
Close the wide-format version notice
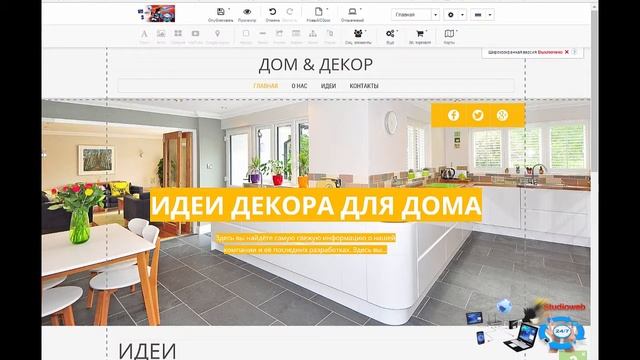click(567, 52)
